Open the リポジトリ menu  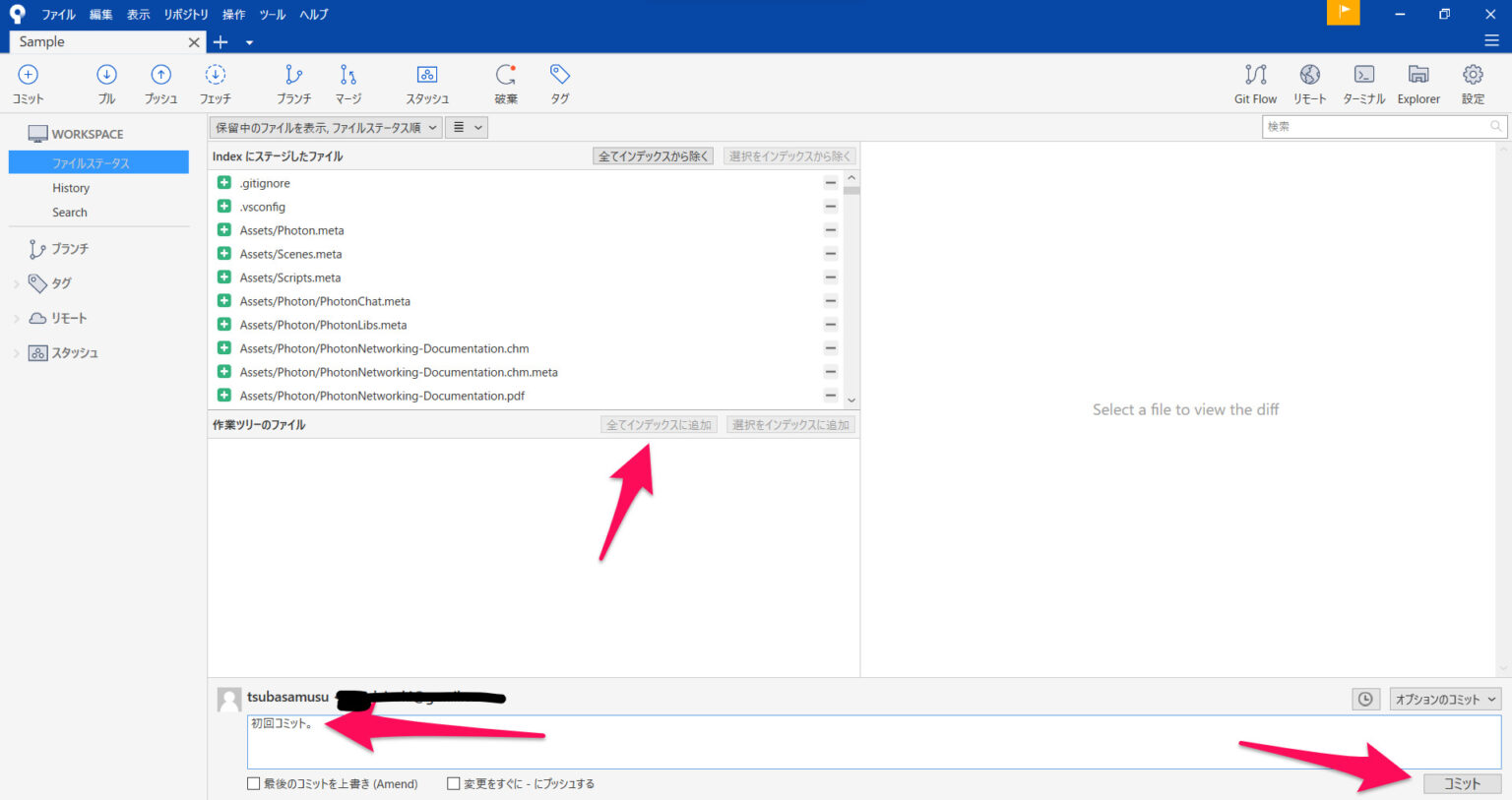coord(186,14)
